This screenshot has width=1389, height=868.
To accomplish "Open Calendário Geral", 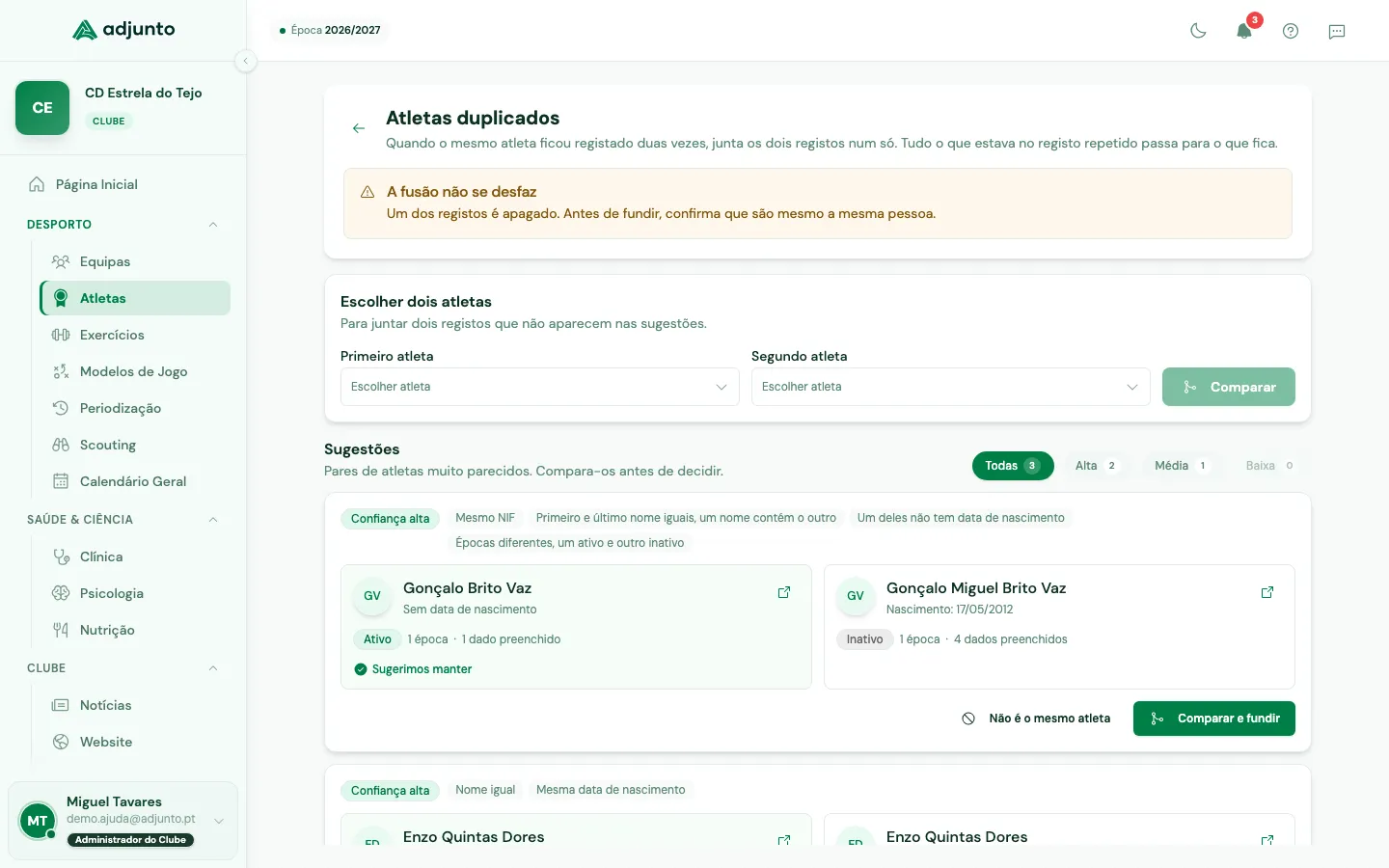I will coord(135,481).
